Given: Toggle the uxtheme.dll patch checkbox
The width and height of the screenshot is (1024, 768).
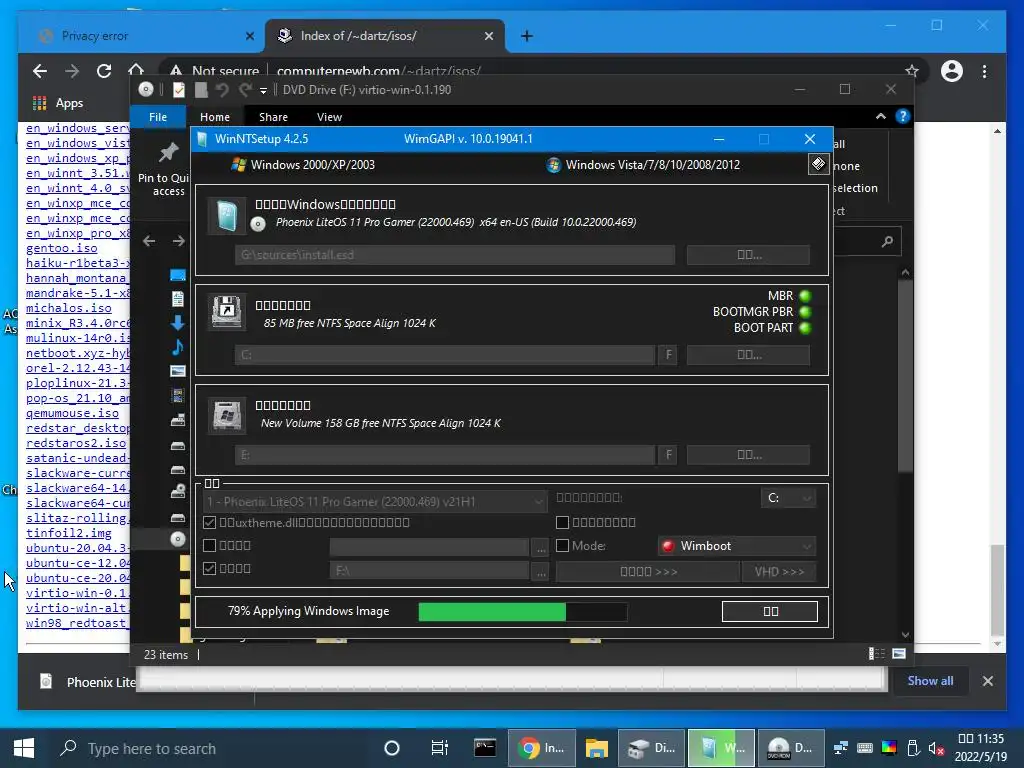Looking at the screenshot, I should coord(210,522).
